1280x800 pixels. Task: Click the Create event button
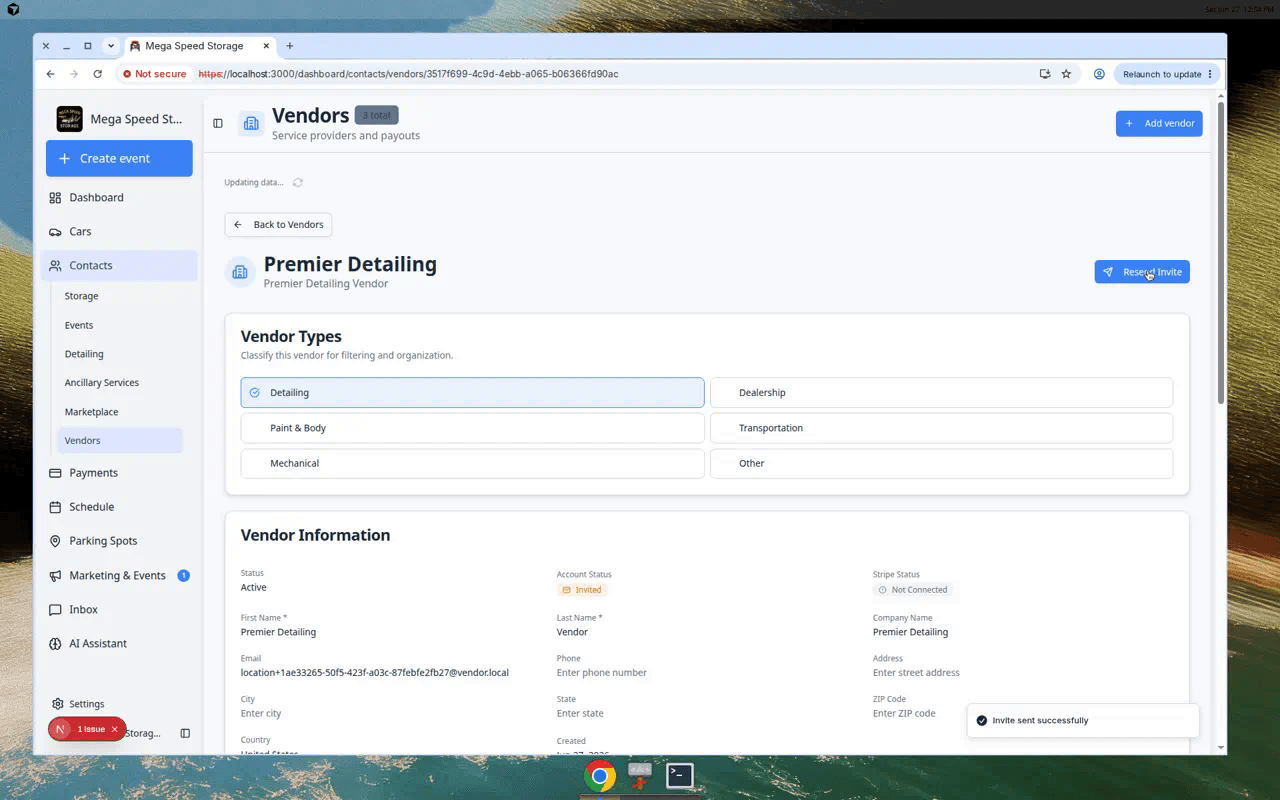119,159
